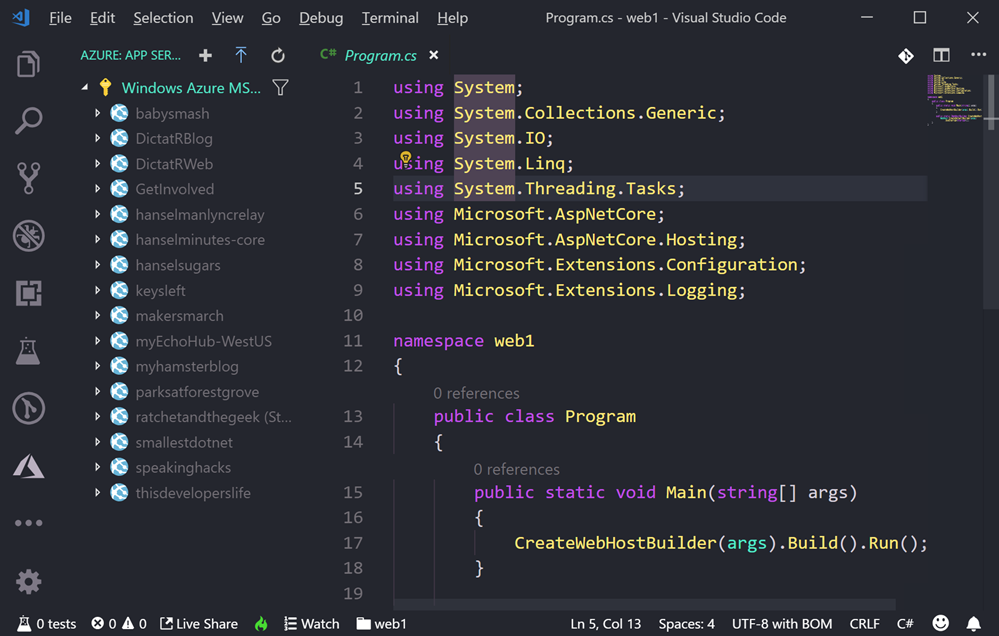
Task: Create new web app with plus icon
Action: pyautogui.click(x=205, y=55)
